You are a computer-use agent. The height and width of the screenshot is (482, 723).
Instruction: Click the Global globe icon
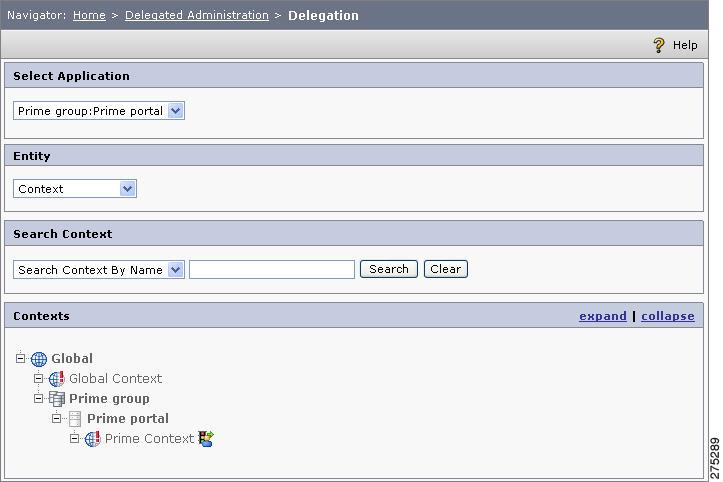point(39,359)
